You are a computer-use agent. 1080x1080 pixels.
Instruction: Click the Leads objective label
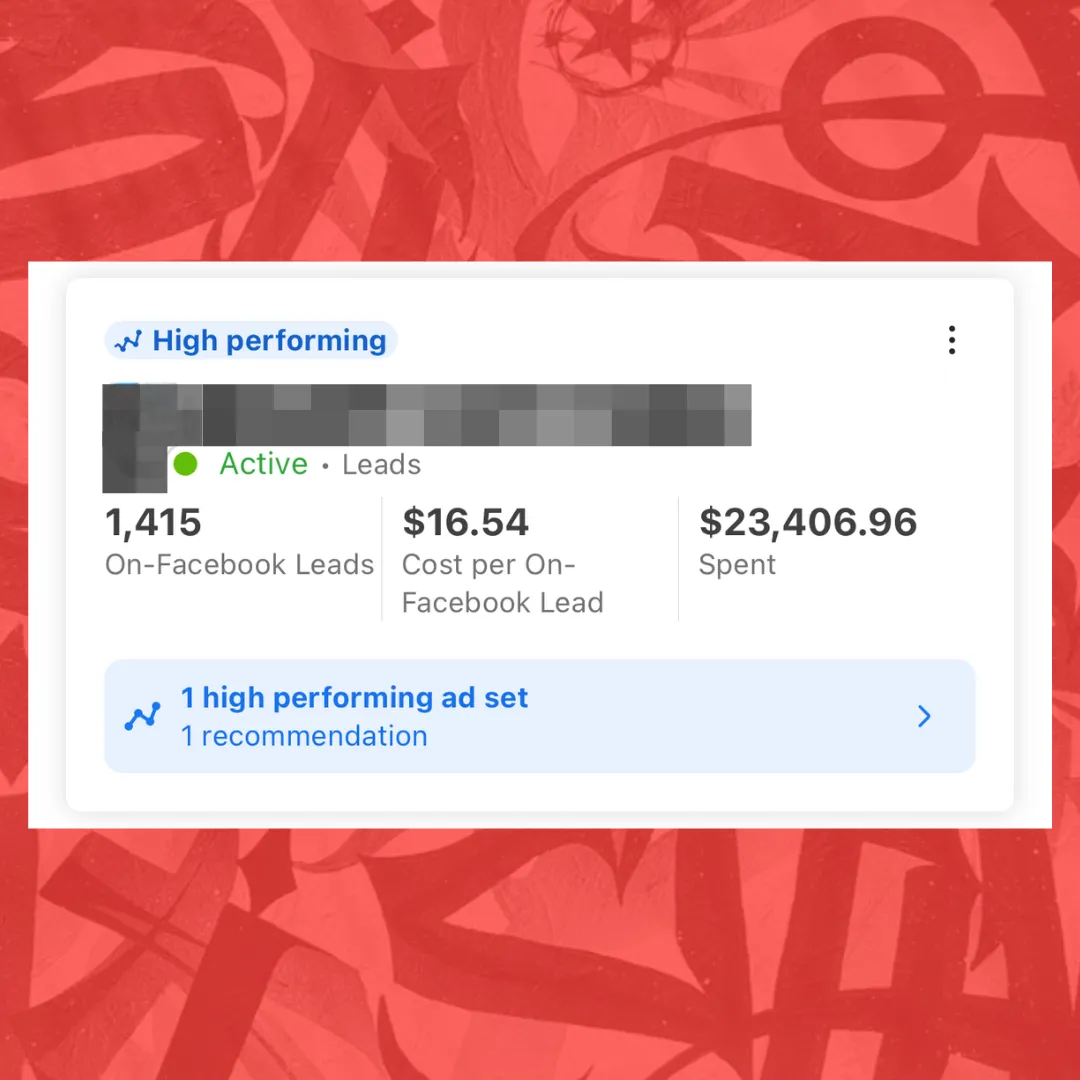[x=382, y=464]
